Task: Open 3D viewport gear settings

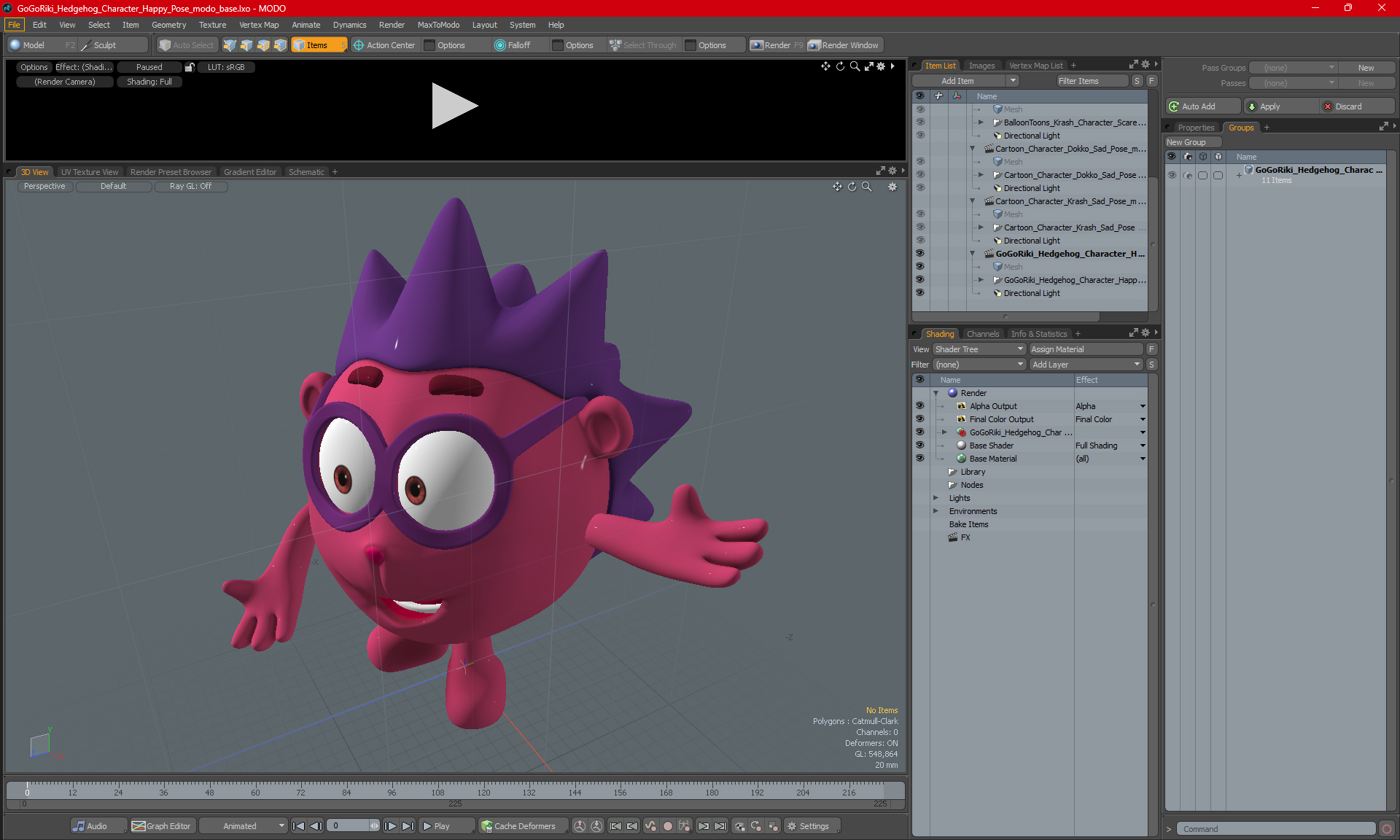Action: tap(892, 187)
